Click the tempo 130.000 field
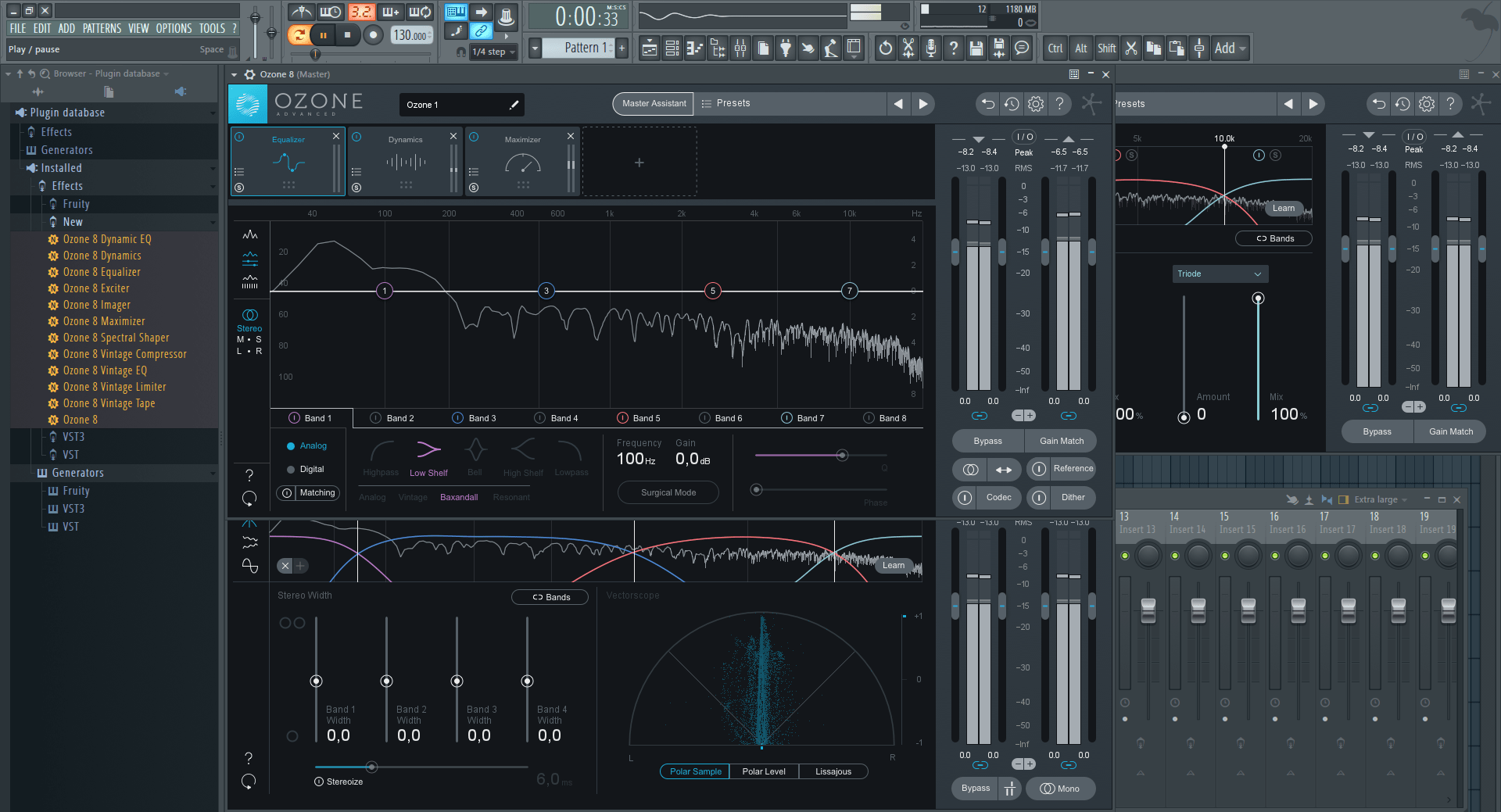This screenshot has height=812, width=1501. pos(411,35)
